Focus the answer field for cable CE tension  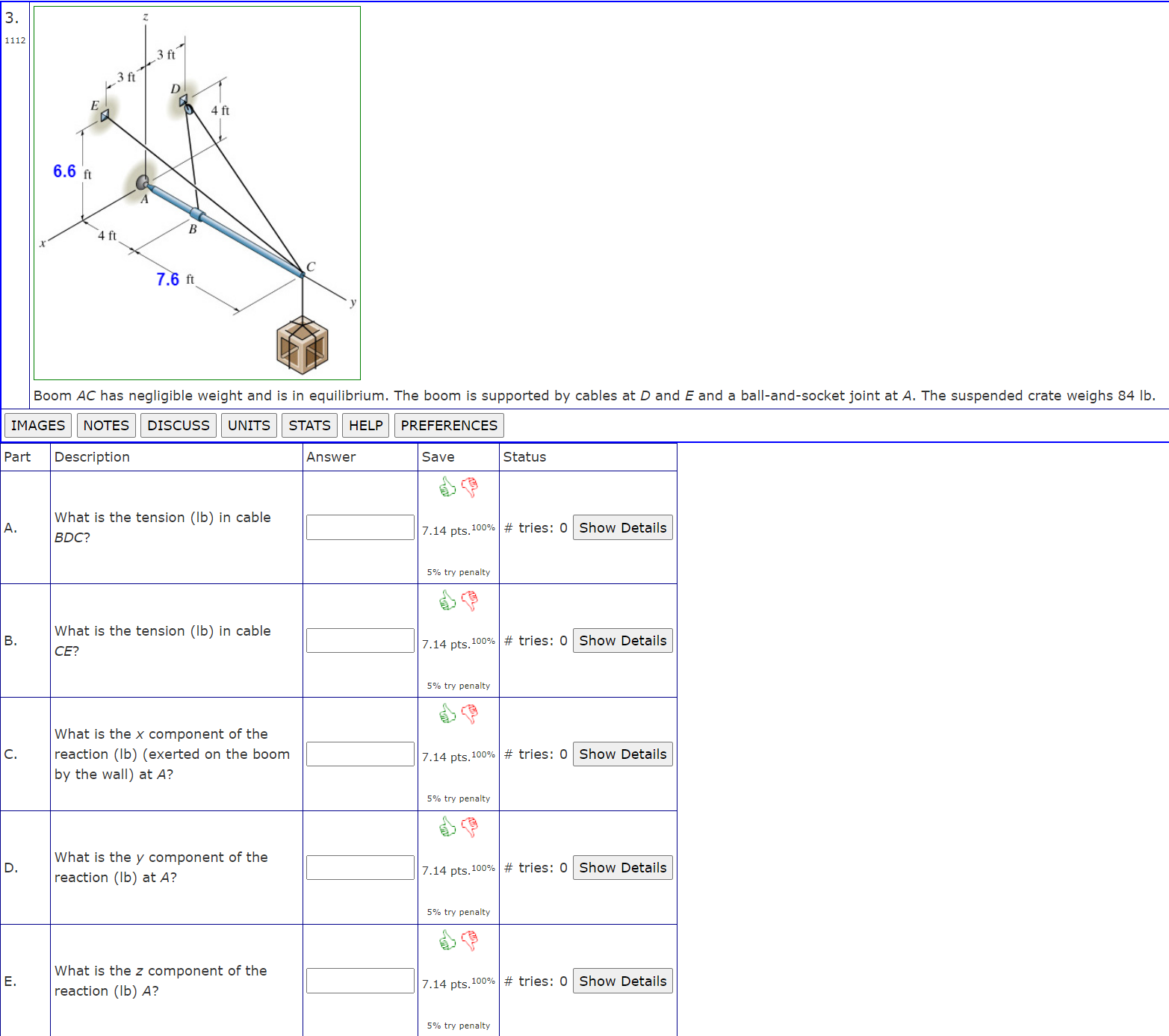(360, 640)
